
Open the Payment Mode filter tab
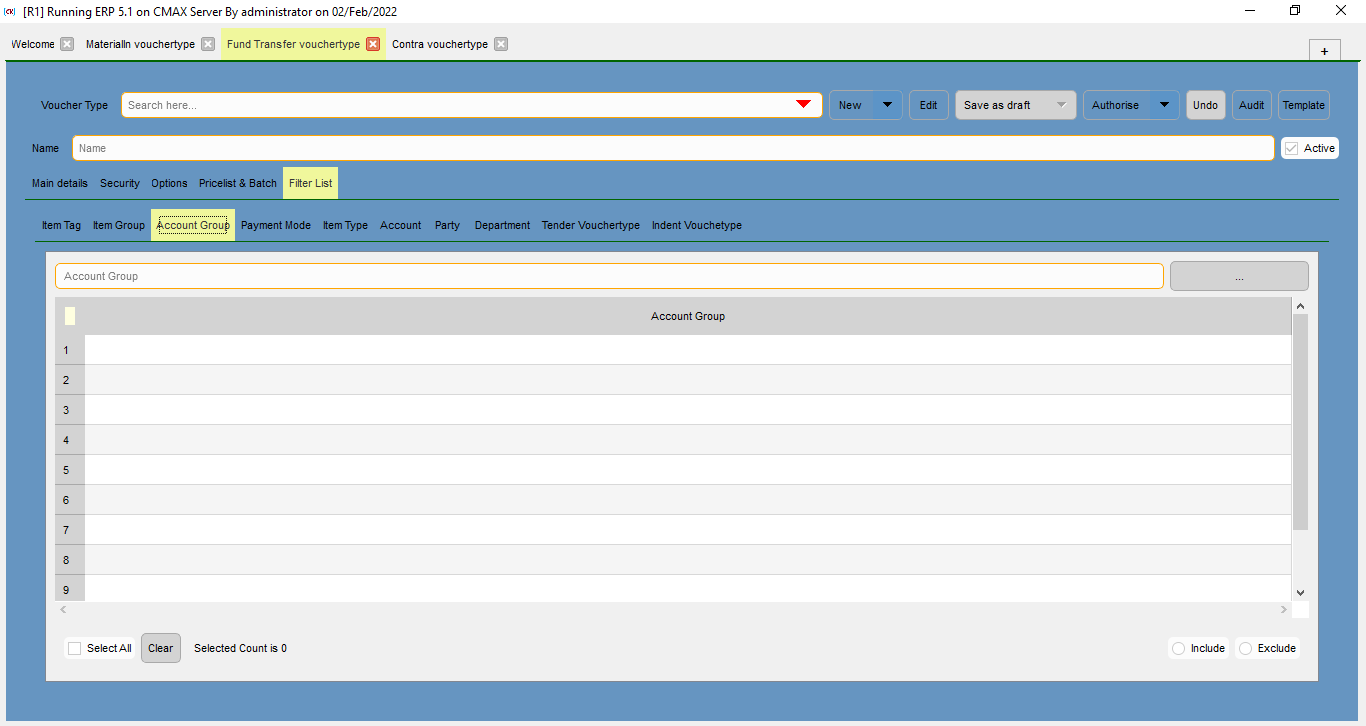(x=275, y=225)
